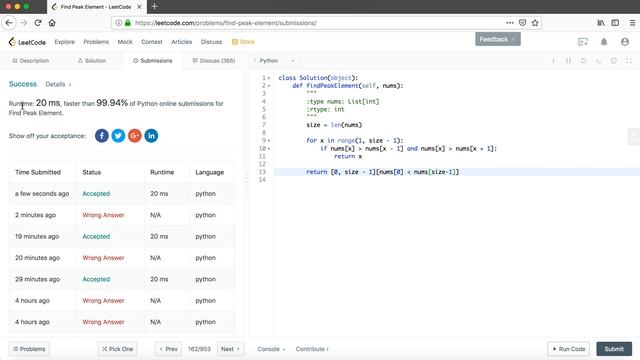Go to the Next problem
The image size is (640, 360).
click(x=230, y=349)
